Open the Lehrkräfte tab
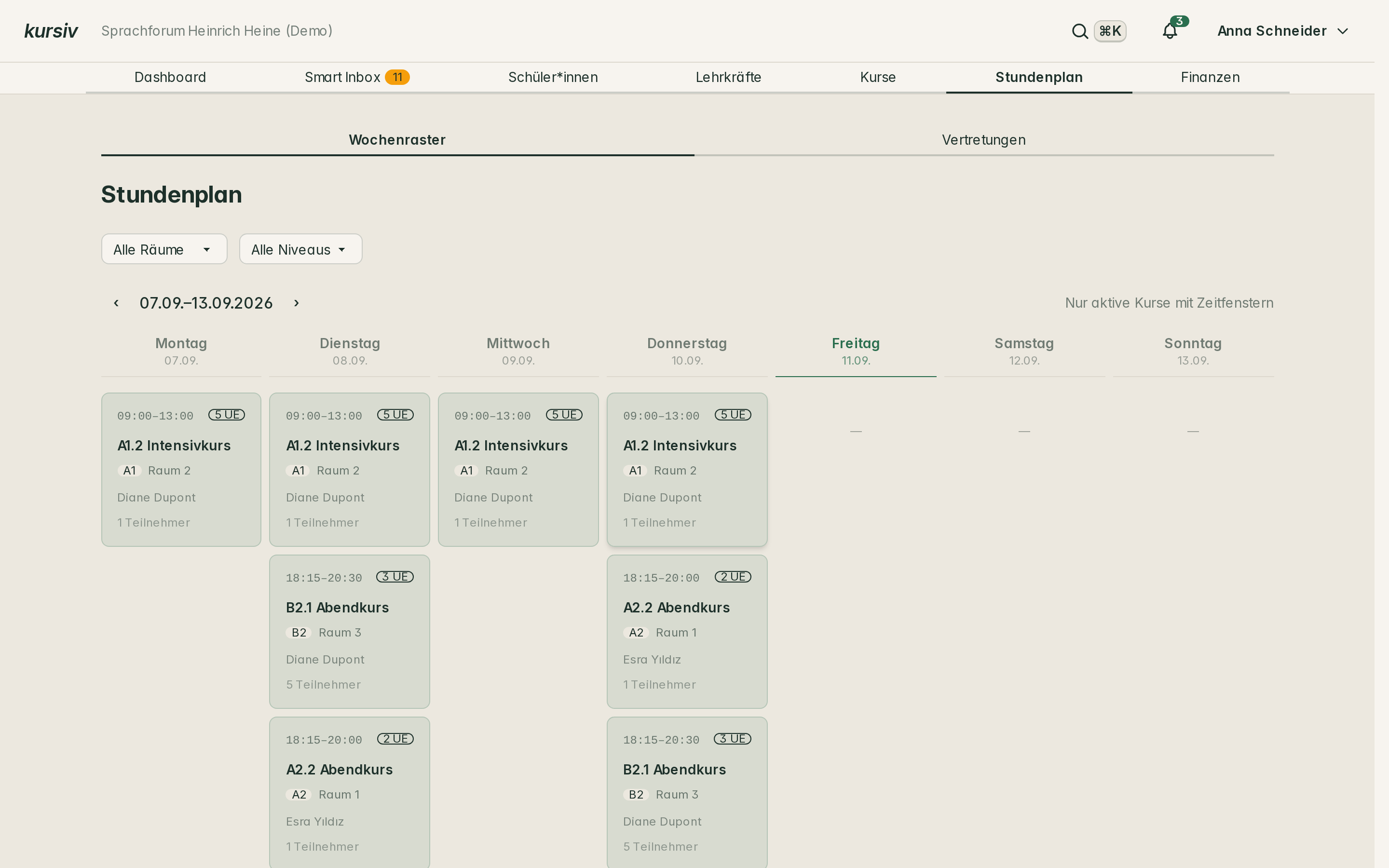The height and width of the screenshot is (868, 1389). pyautogui.click(x=728, y=77)
